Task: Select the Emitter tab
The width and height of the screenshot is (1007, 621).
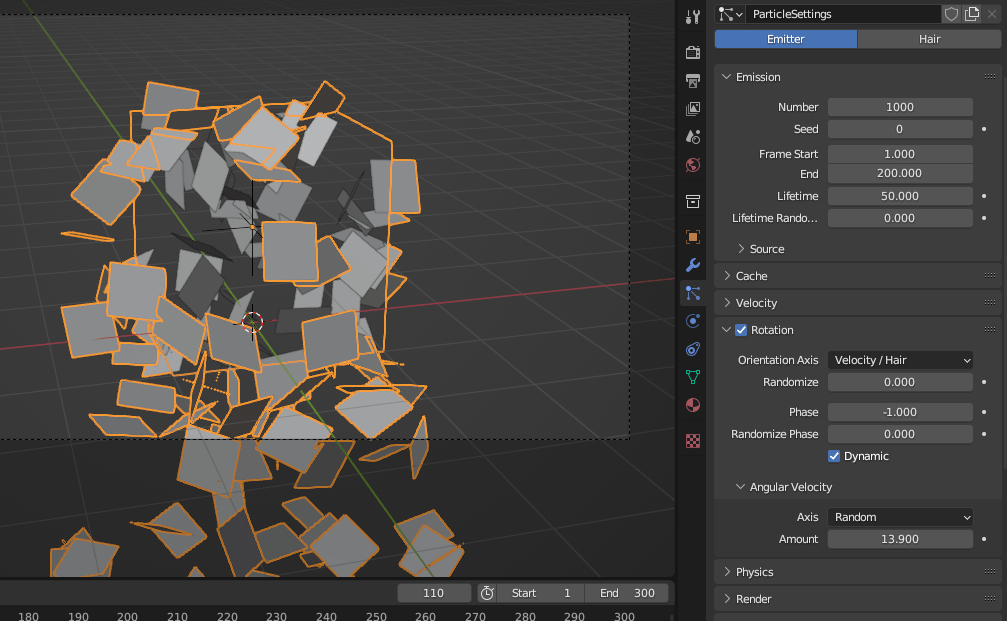Action: pyautogui.click(x=785, y=38)
